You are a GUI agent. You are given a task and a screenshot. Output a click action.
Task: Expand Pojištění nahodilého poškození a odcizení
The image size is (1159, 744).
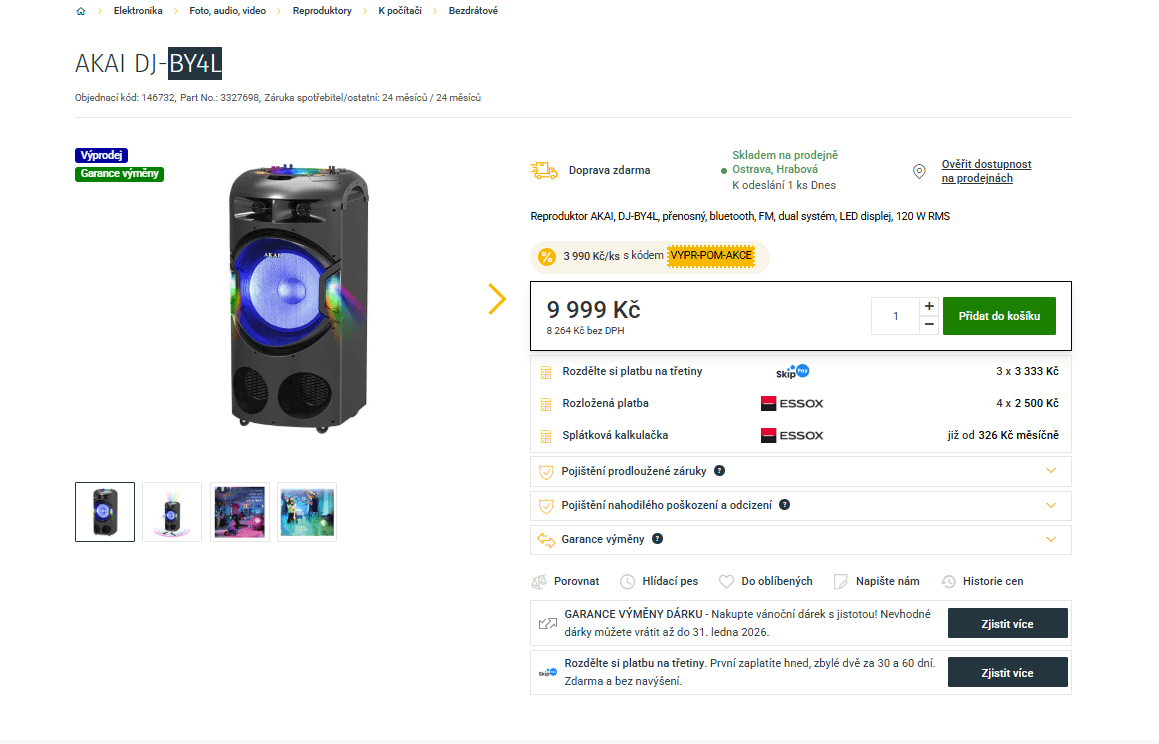tap(1051, 505)
